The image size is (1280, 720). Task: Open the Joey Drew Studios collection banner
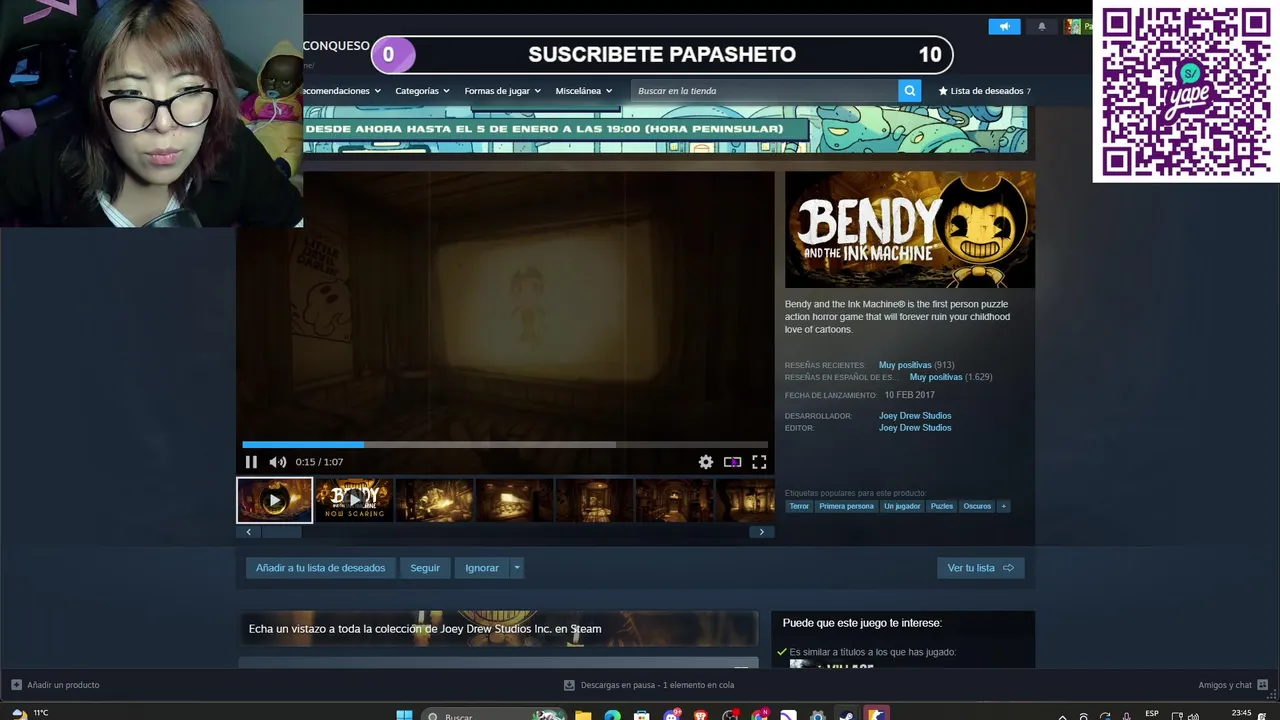tap(498, 629)
